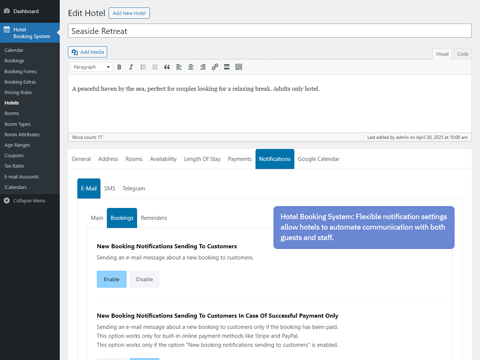Click the Add New Hotel button

click(x=129, y=13)
